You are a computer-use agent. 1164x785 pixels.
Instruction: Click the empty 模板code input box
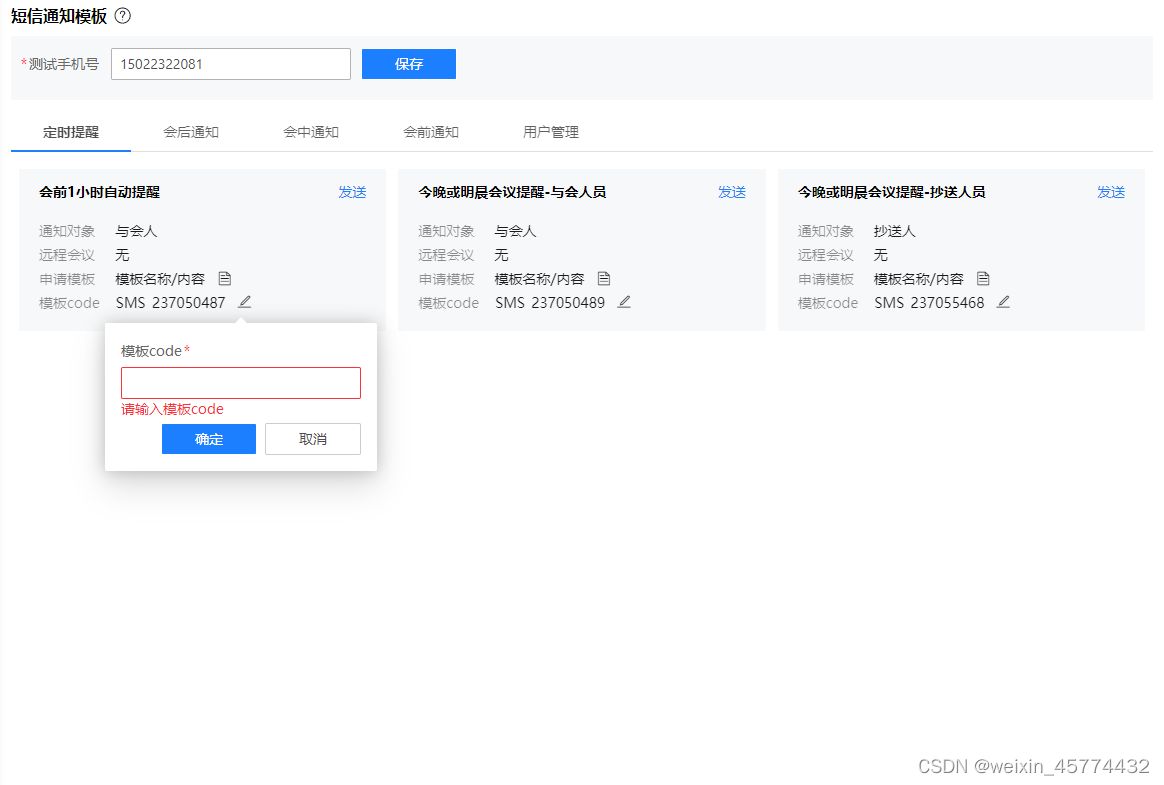240,383
